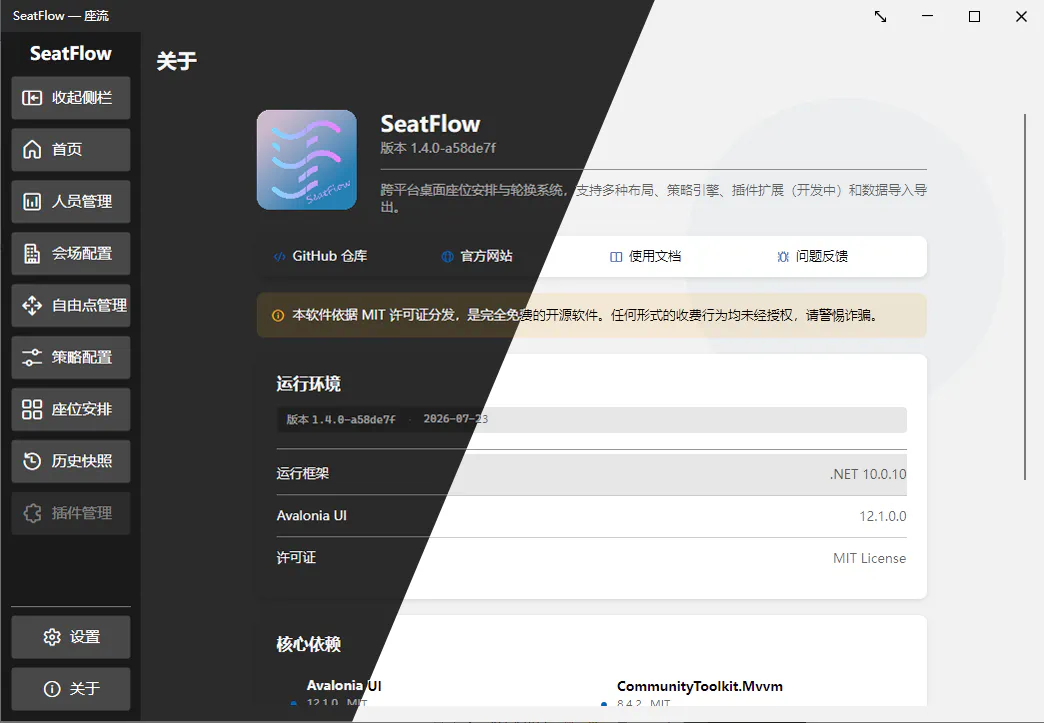Select the build date 2026-07-23
The width and height of the screenshot is (1044, 723).
455,419
